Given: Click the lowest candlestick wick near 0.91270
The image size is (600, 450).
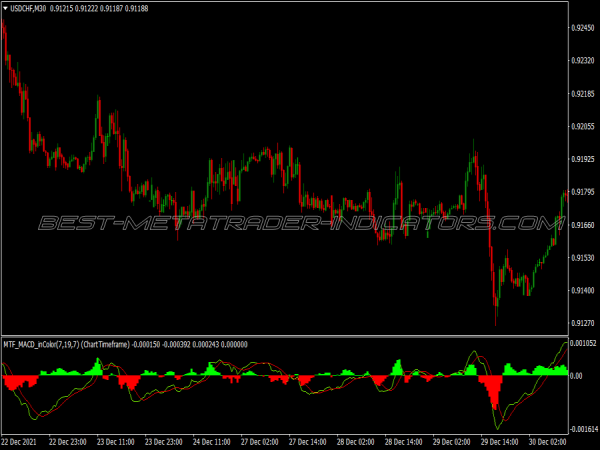Looking at the screenshot, I should coord(496,316).
